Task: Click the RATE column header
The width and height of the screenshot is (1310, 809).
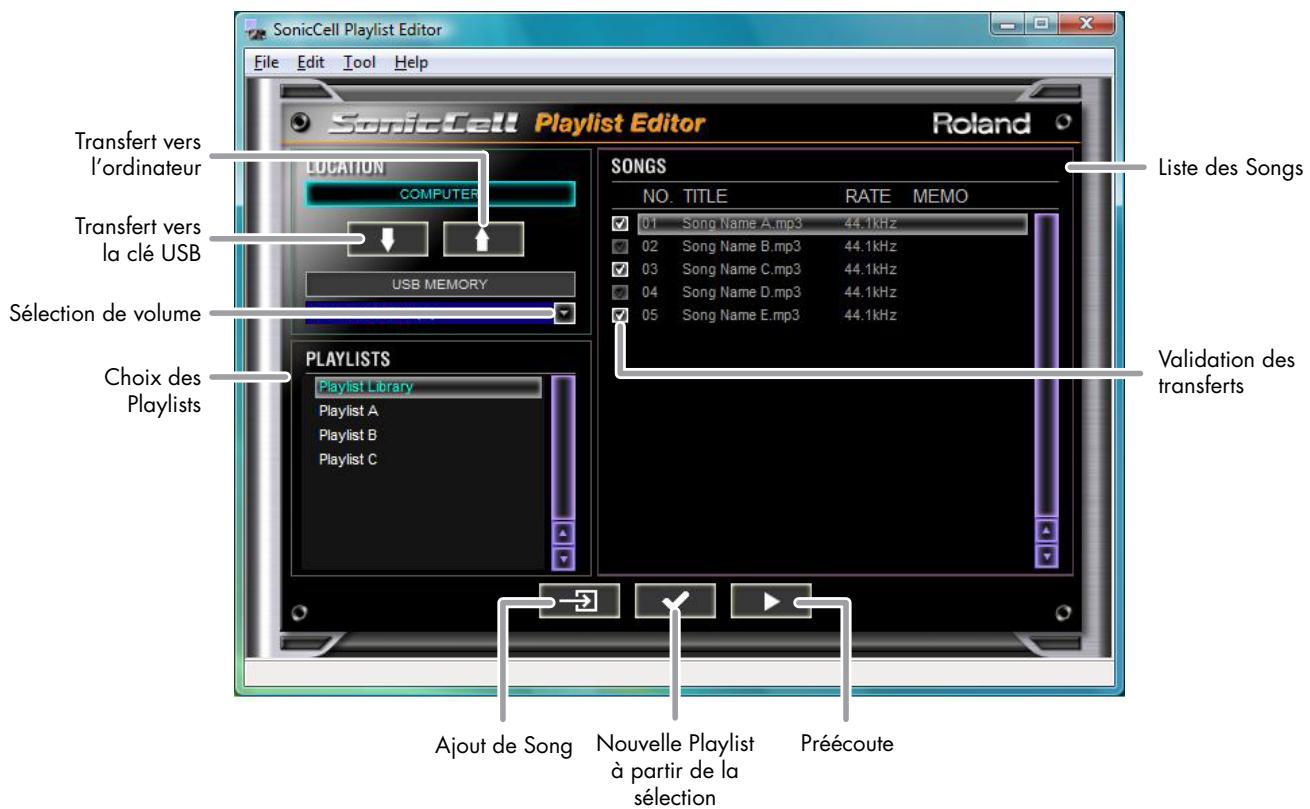Action: coord(867,196)
